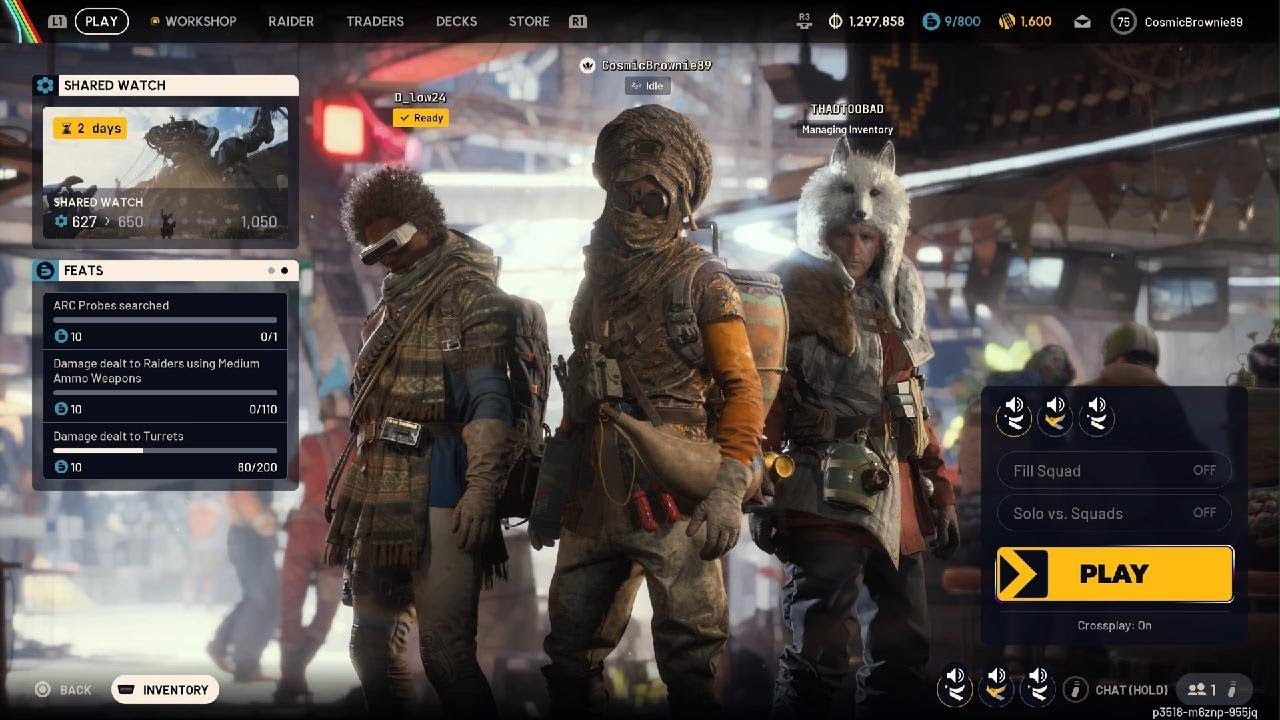Click CHAT (HOLD) label
This screenshot has width=1280, height=720.
pyautogui.click(x=1131, y=690)
